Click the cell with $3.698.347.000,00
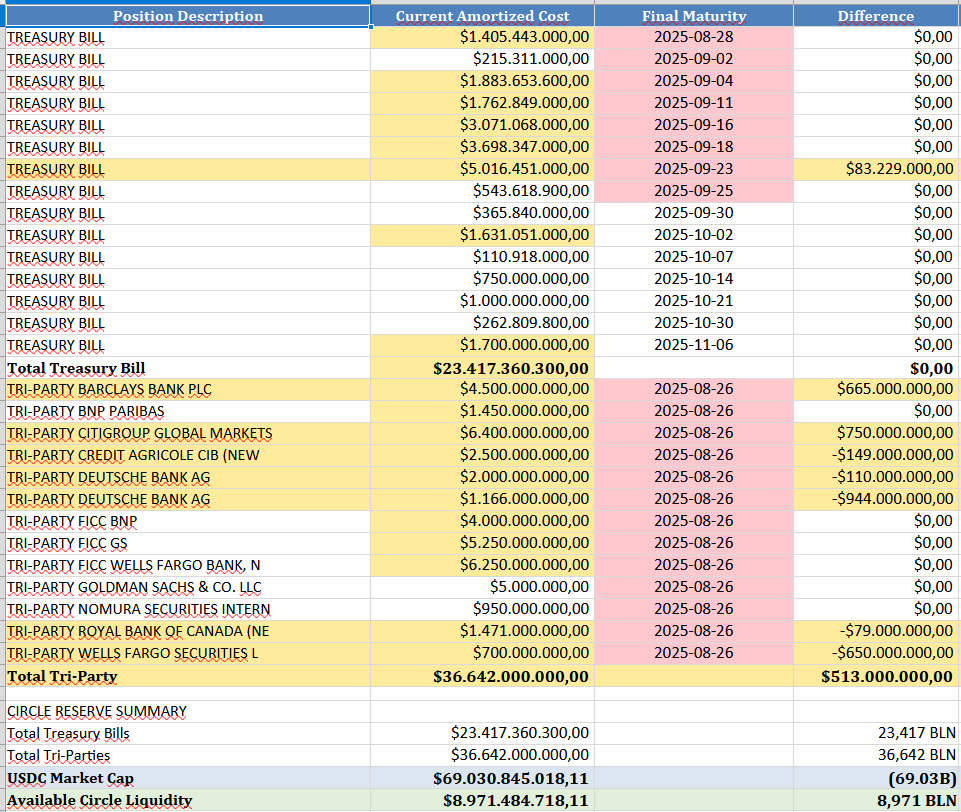This screenshot has width=961, height=812. click(482, 148)
